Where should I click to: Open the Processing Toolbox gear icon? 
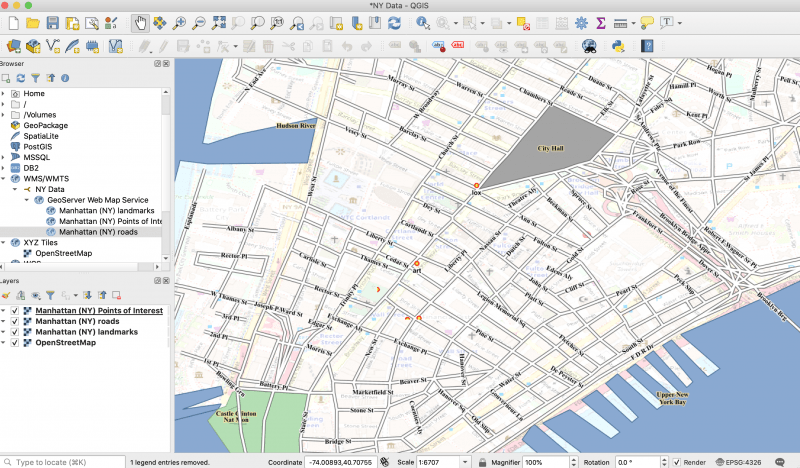tap(581, 23)
